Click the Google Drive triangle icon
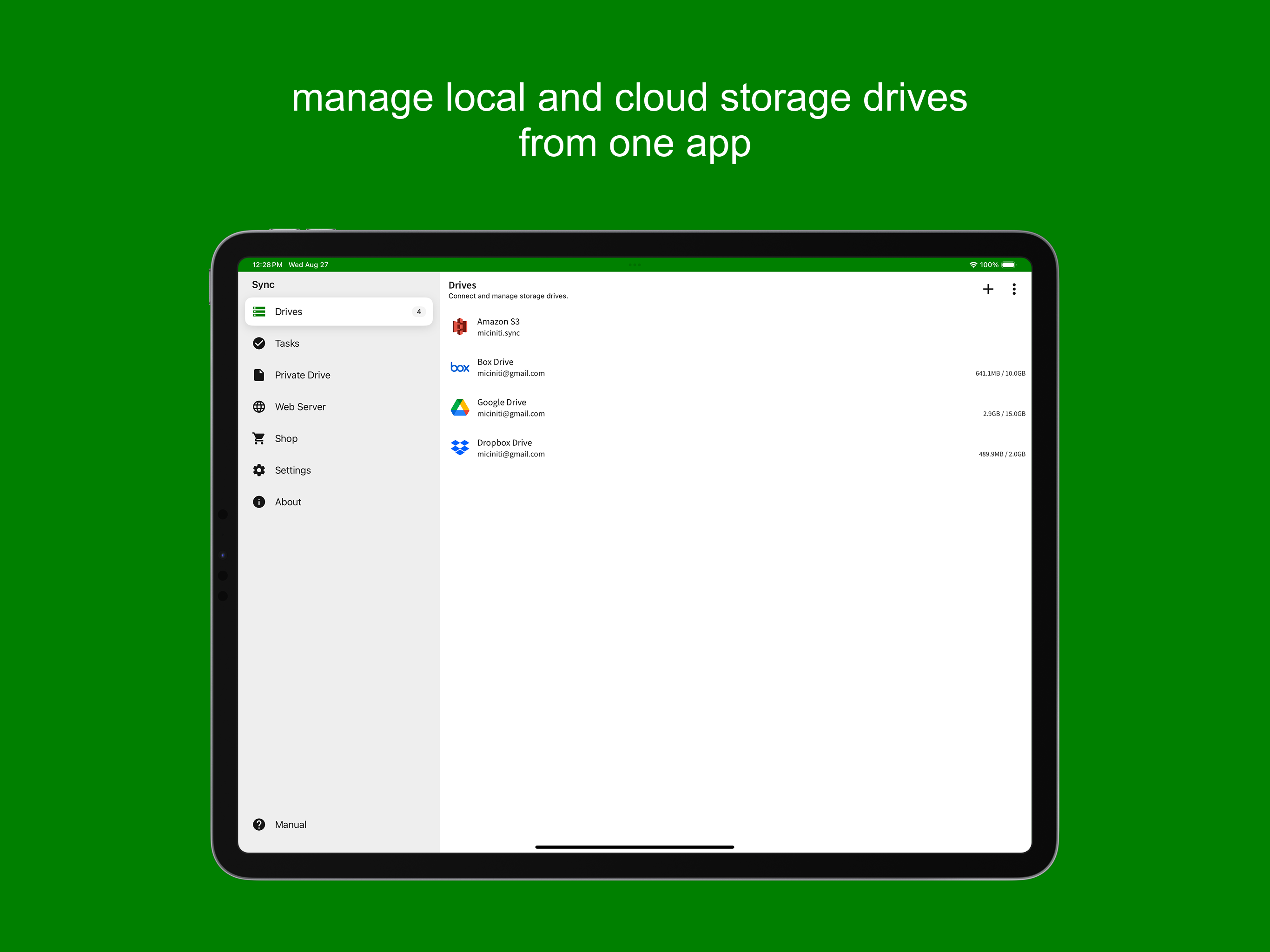This screenshot has height=952, width=1270. 460,407
